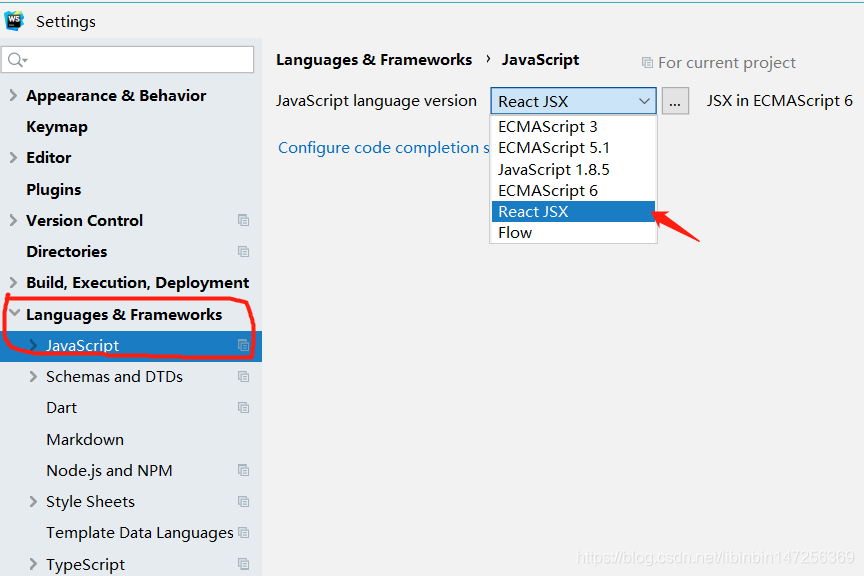Click Languages & Frameworks breadcrumb
864x576 pixels.
[x=374, y=60]
